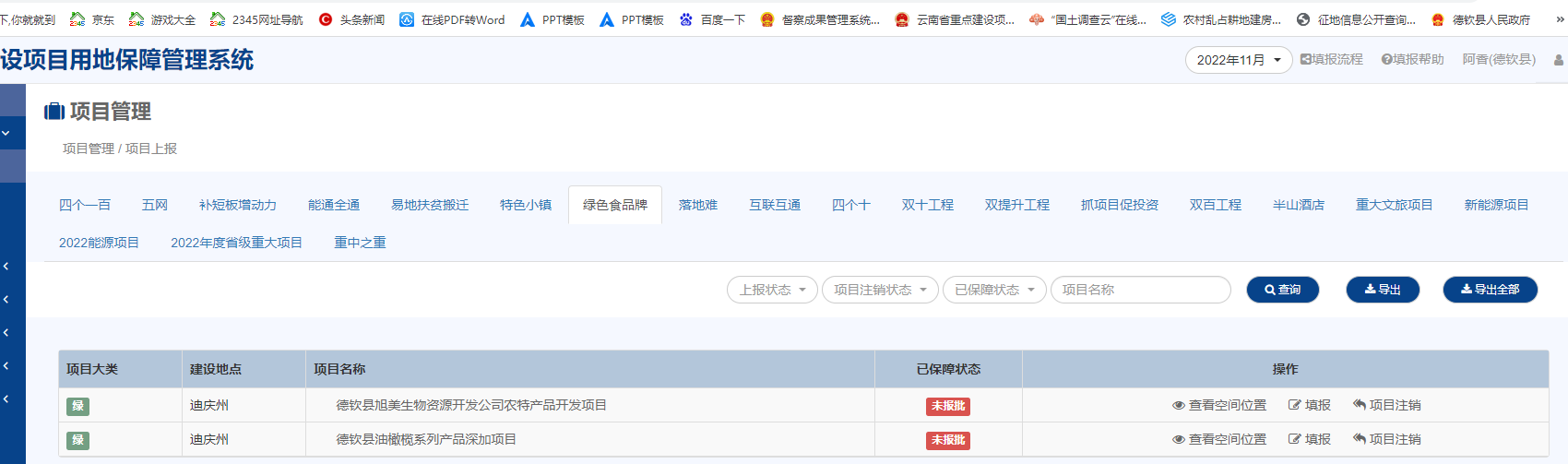View 查看空间位置 for 旭美生物 project
Viewport: 1568px width, 464px height.
click(1218, 405)
